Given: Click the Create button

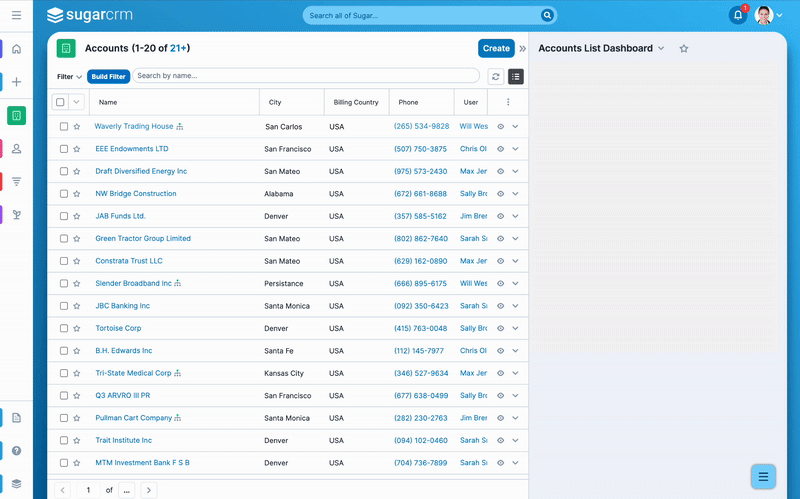Looking at the screenshot, I should pos(496,48).
